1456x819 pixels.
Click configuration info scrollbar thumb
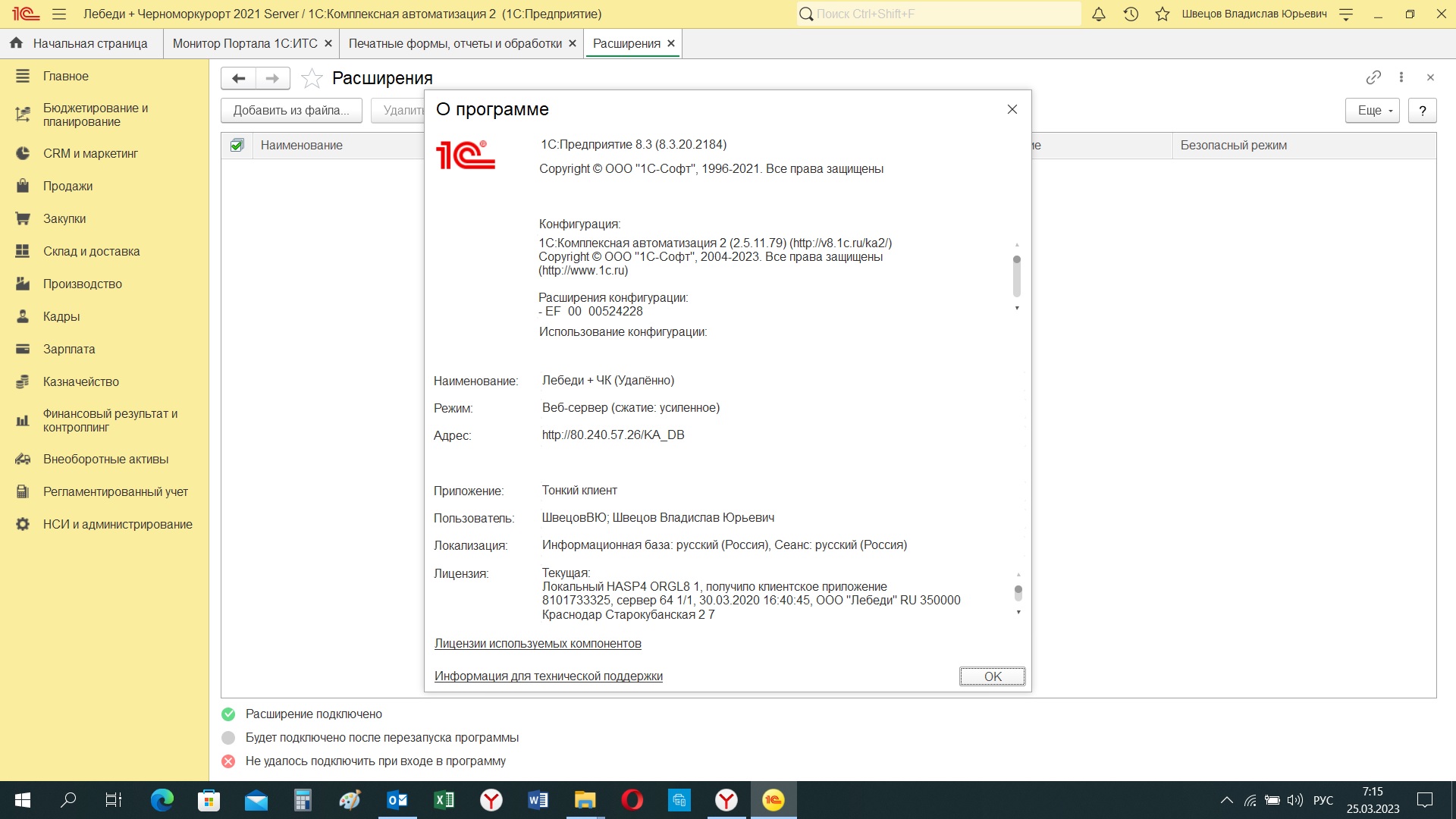click(1017, 276)
